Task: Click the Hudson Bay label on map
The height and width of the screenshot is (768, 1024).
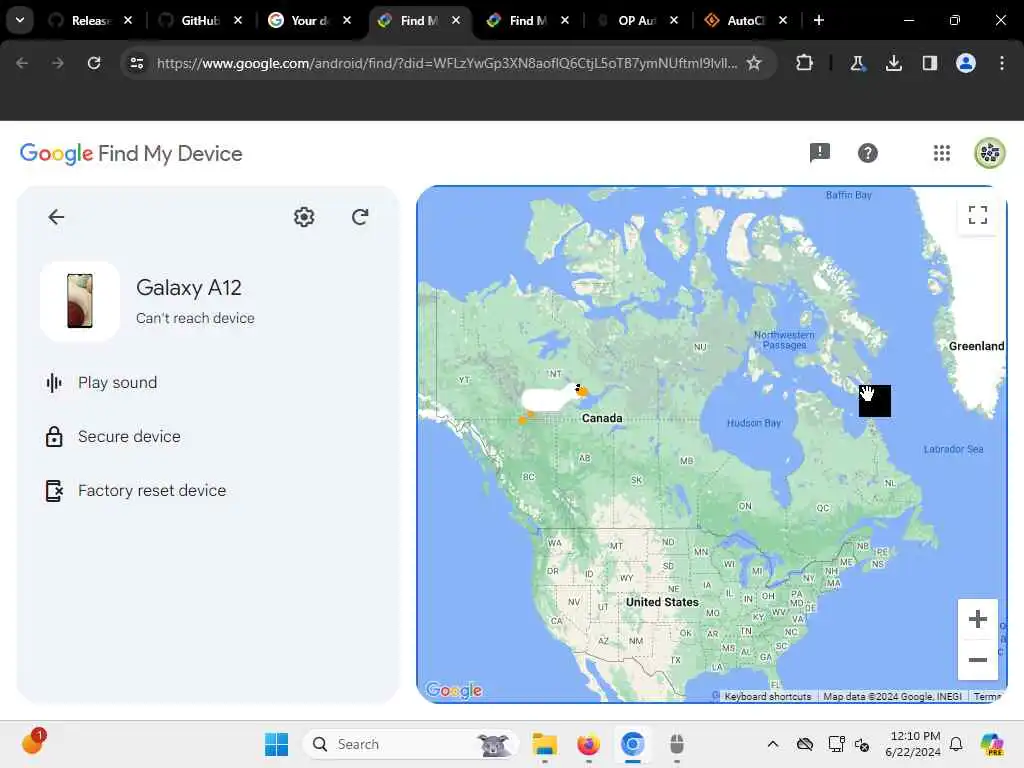Action: (x=754, y=423)
